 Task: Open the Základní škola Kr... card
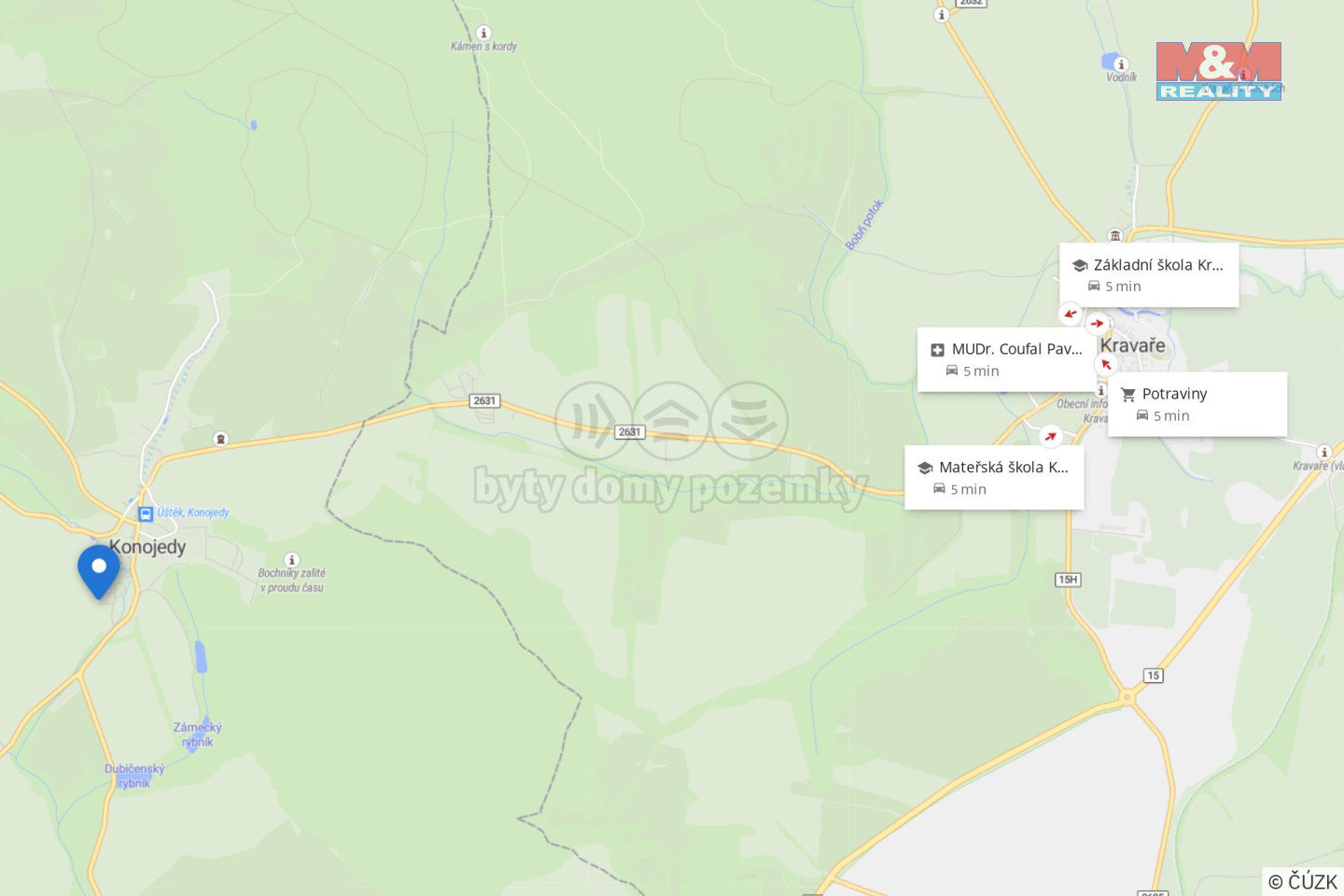point(1149,274)
